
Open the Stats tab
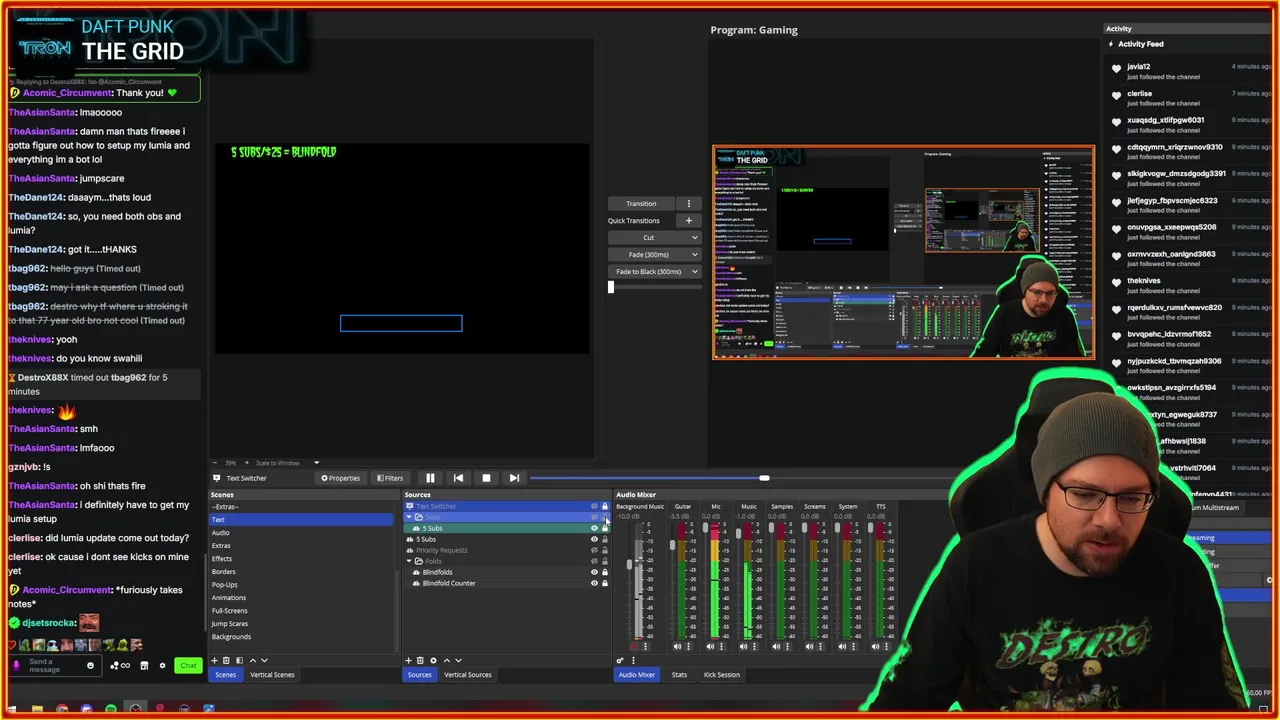click(679, 675)
